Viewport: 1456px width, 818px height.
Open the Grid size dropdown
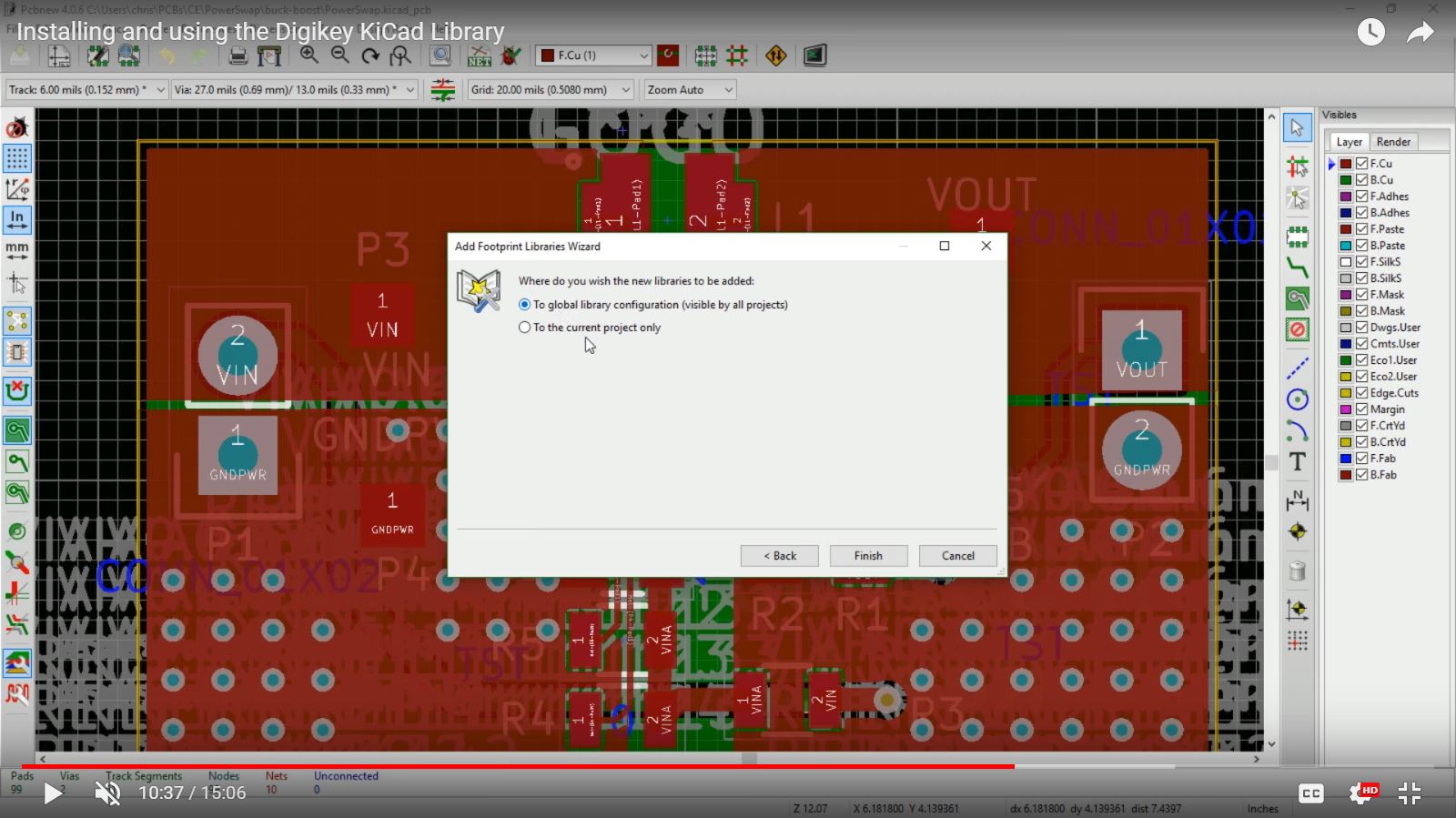(551, 90)
